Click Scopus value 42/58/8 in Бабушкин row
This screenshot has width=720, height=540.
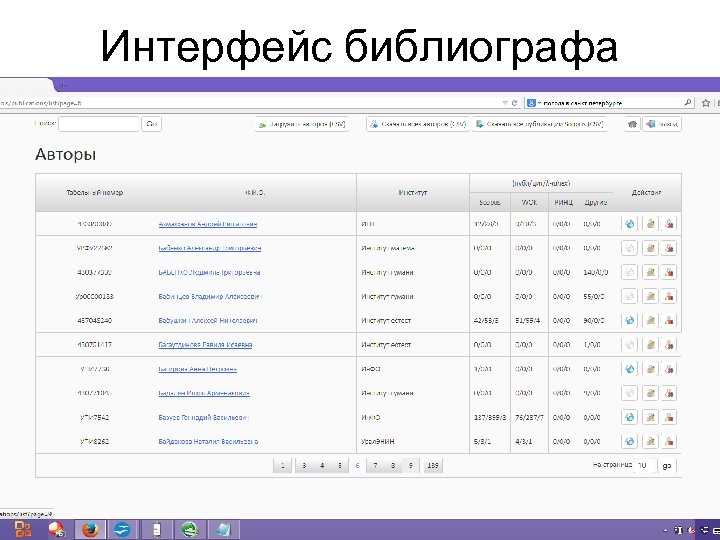[486, 321]
